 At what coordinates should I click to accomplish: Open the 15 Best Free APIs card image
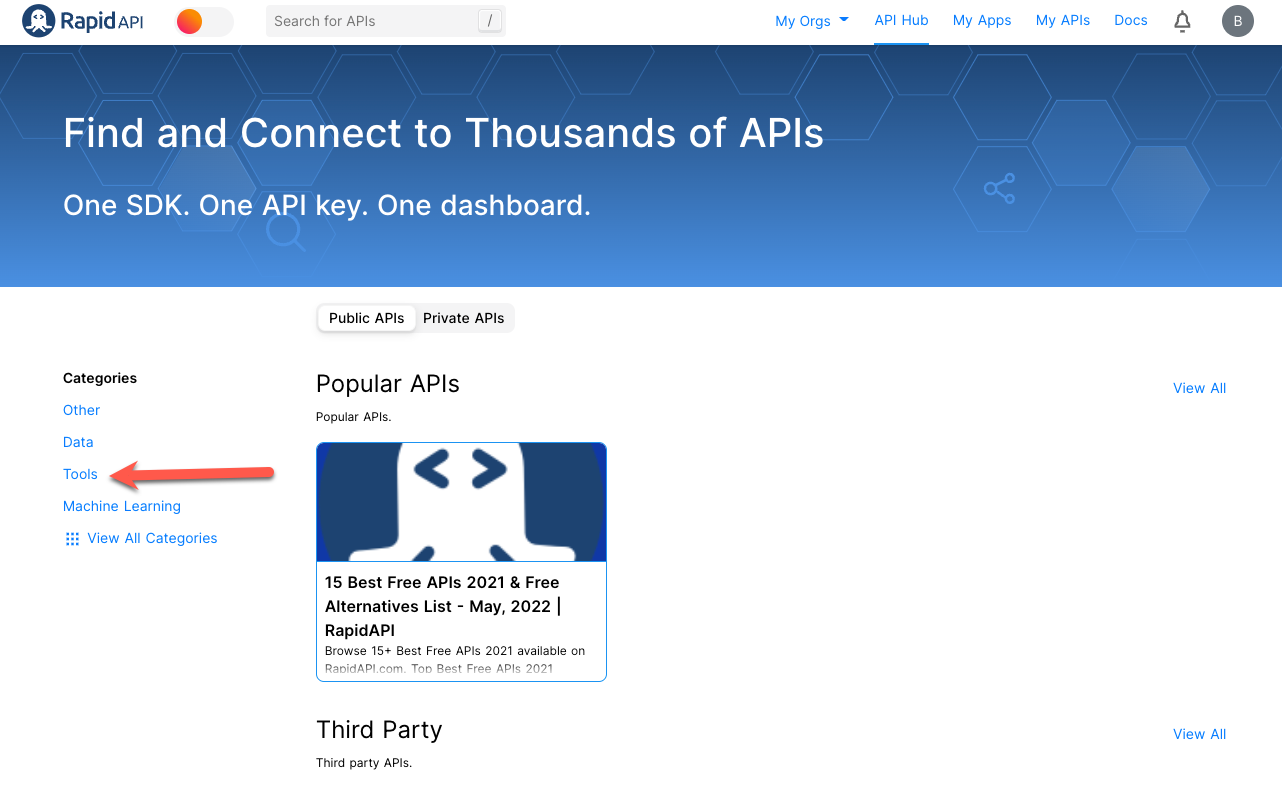click(461, 502)
